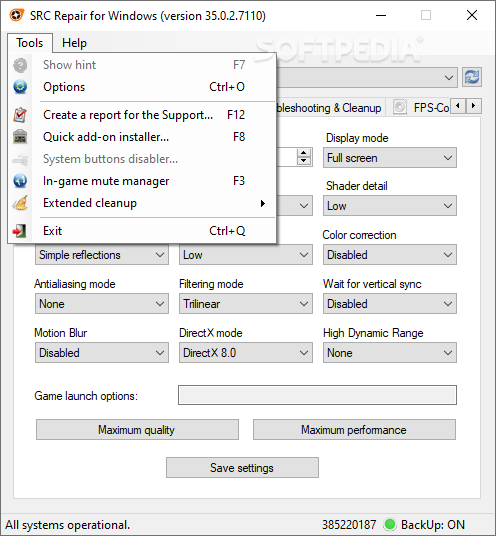Open the Low dropdown beside Simple reflections
496x536 pixels.
246,255
